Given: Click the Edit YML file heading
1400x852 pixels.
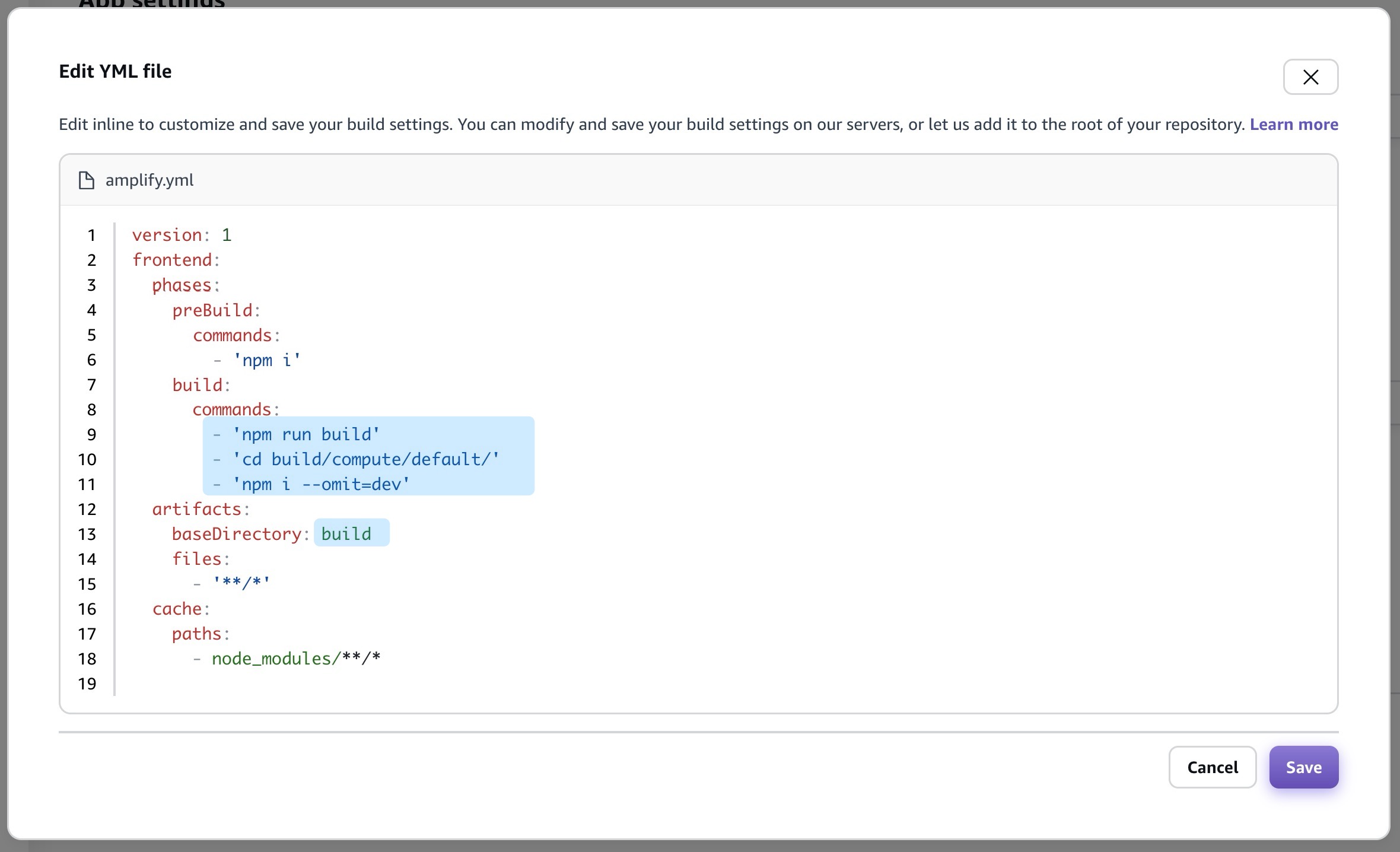Looking at the screenshot, I should [115, 71].
